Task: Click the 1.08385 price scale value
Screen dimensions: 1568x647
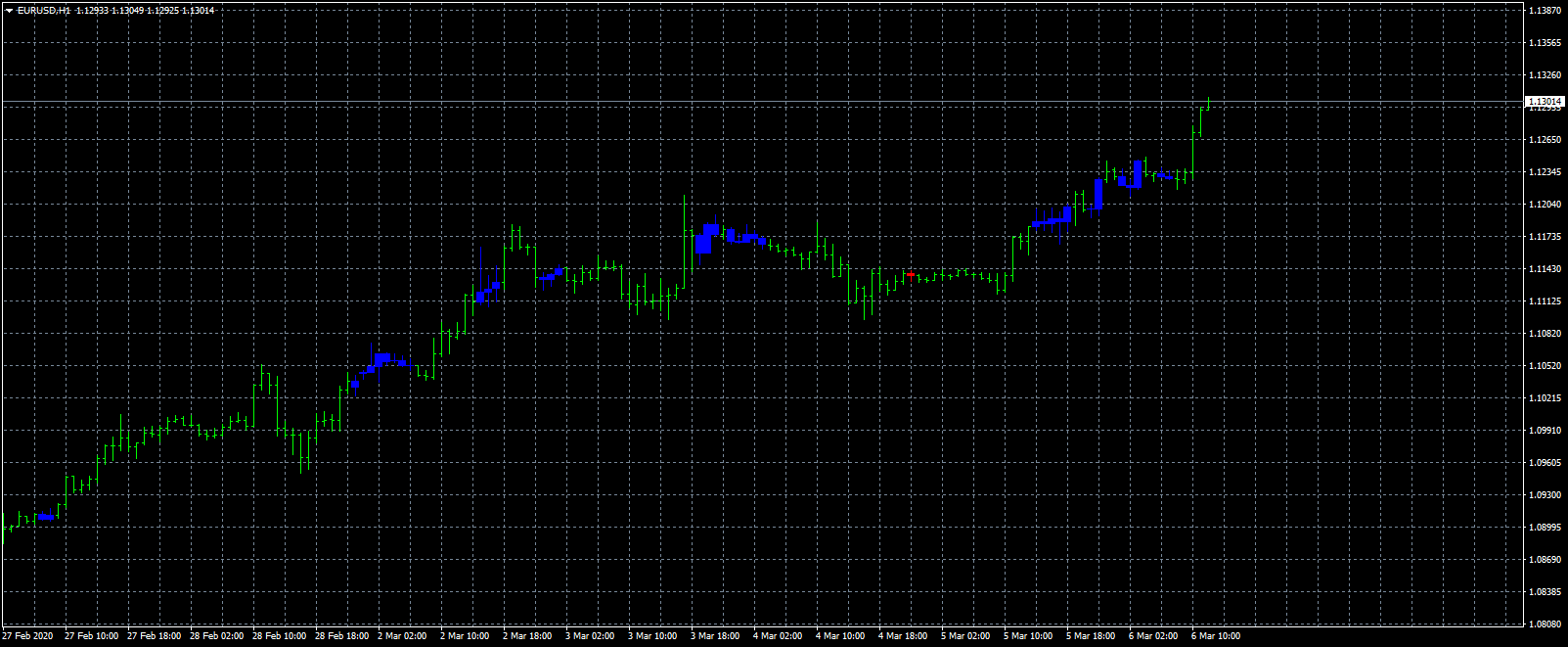Action: [1545, 592]
